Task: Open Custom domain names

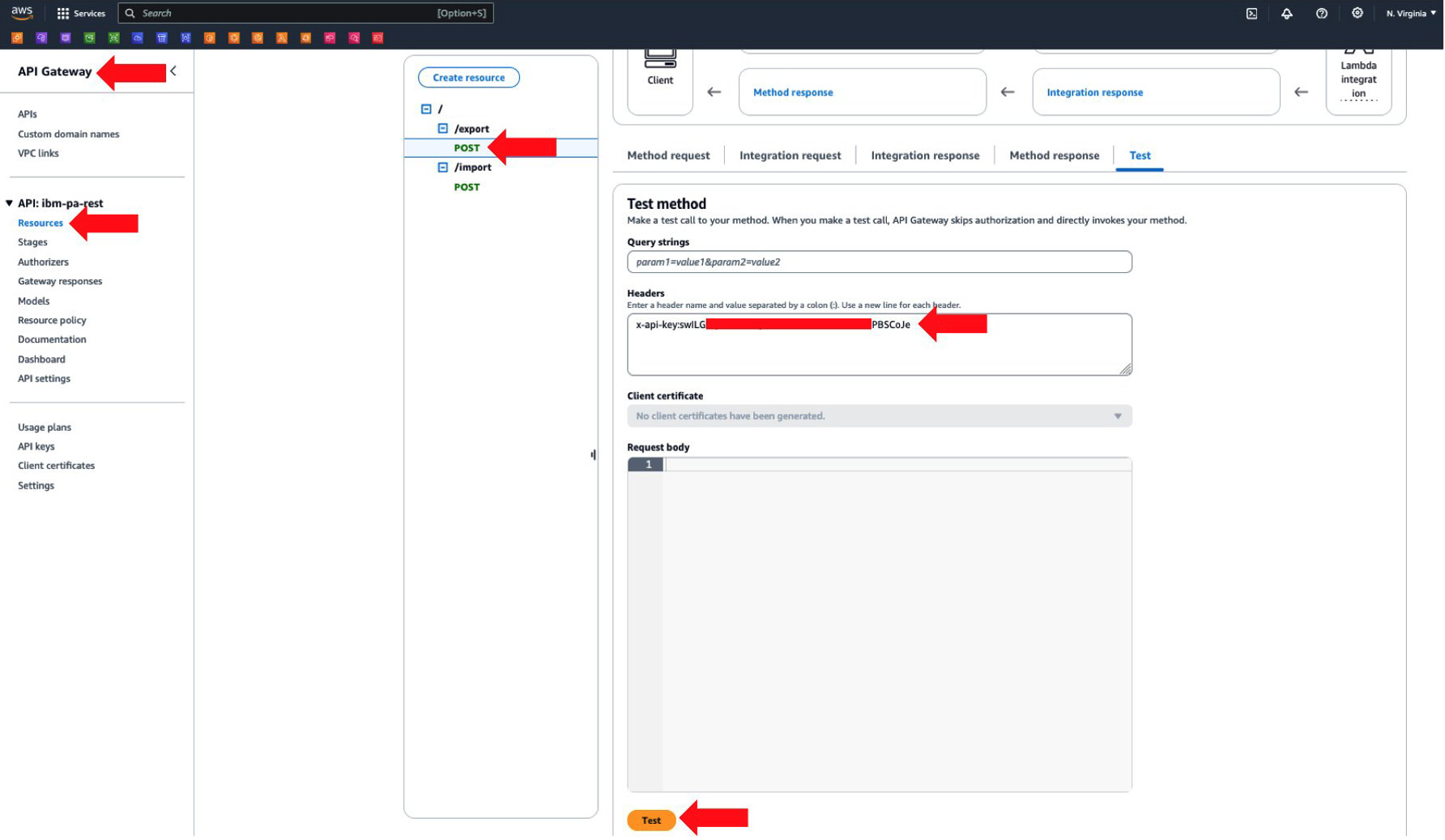Action: pyautogui.click(x=69, y=134)
